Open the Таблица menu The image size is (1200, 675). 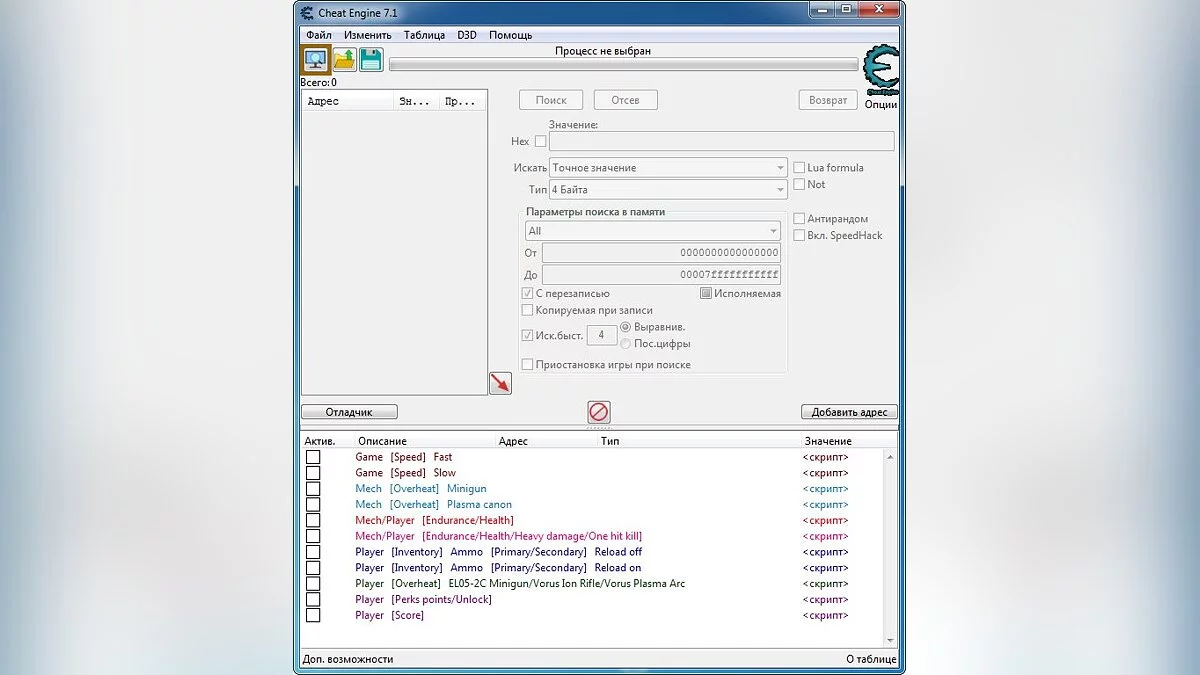424,35
